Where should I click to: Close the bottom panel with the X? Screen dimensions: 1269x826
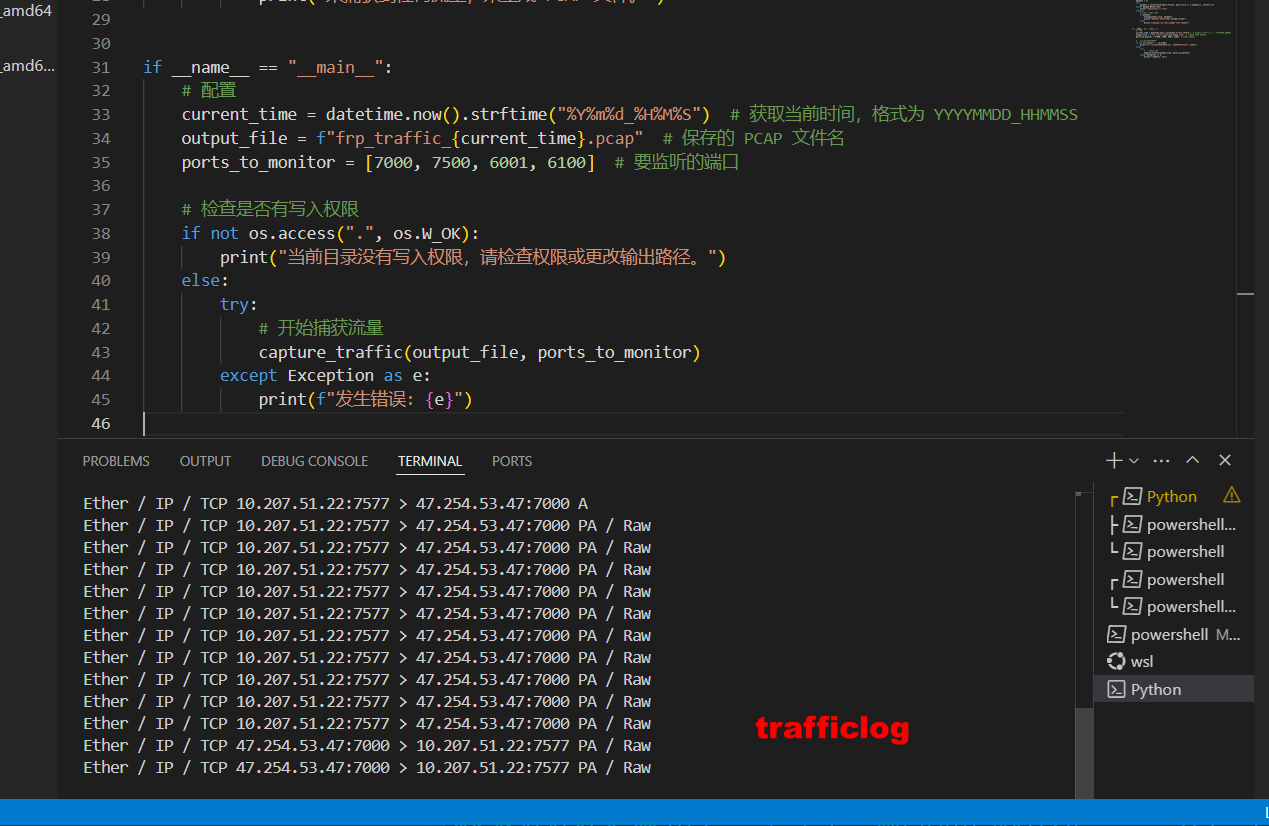[1225, 460]
